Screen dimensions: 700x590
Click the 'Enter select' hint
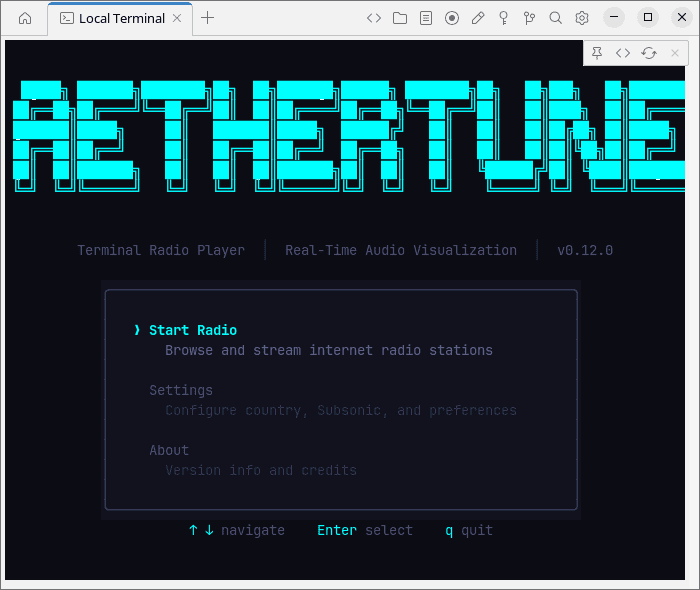tap(365, 530)
